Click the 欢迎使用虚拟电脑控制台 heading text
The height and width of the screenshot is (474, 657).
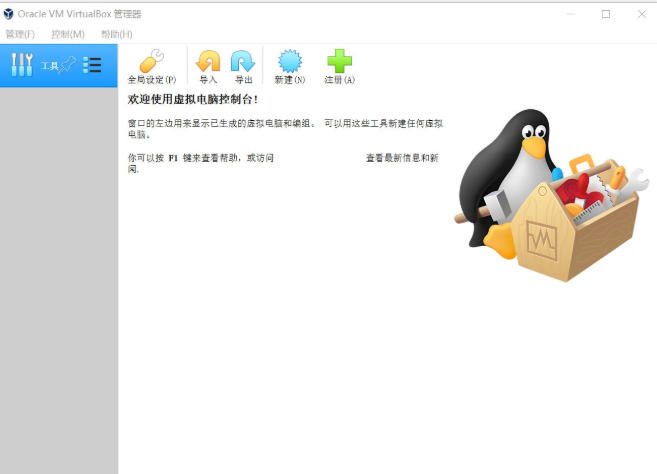pyautogui.click(x=192, y=99)
